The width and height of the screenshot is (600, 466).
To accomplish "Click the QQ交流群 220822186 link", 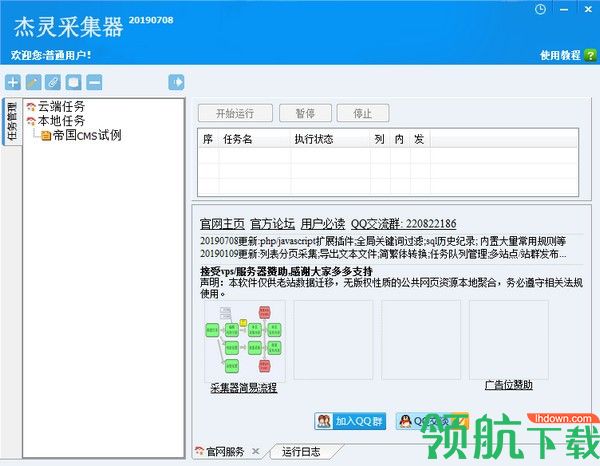I will (403, 224).
